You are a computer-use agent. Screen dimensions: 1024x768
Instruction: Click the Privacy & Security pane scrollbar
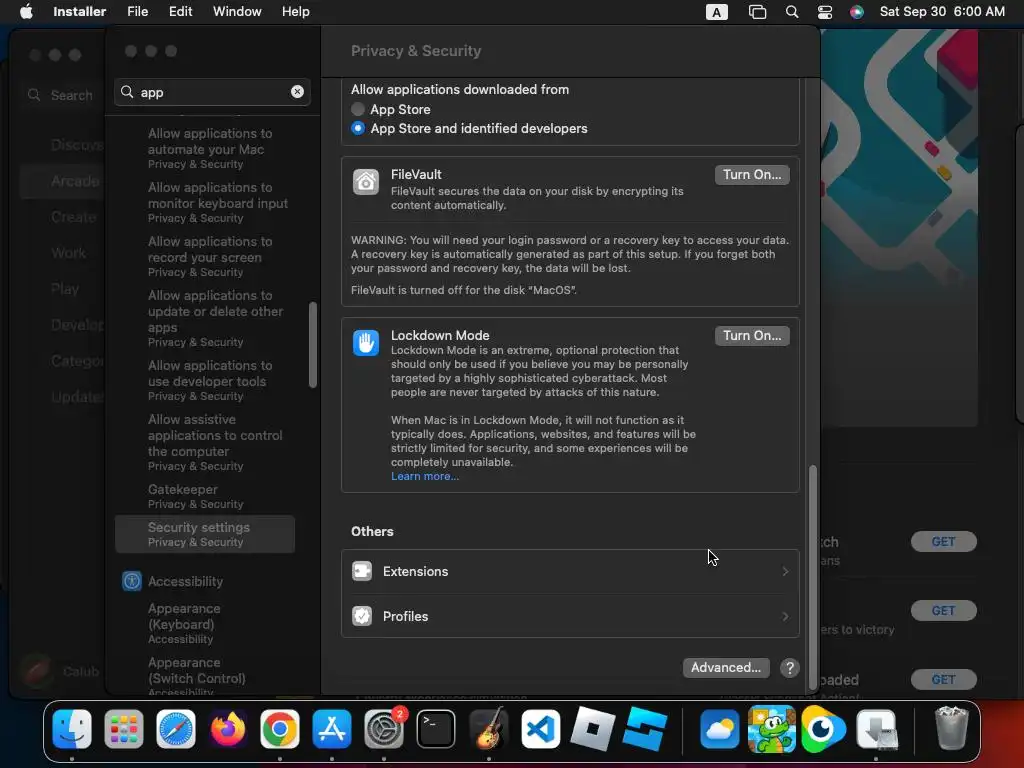click(x=813, y=577)
